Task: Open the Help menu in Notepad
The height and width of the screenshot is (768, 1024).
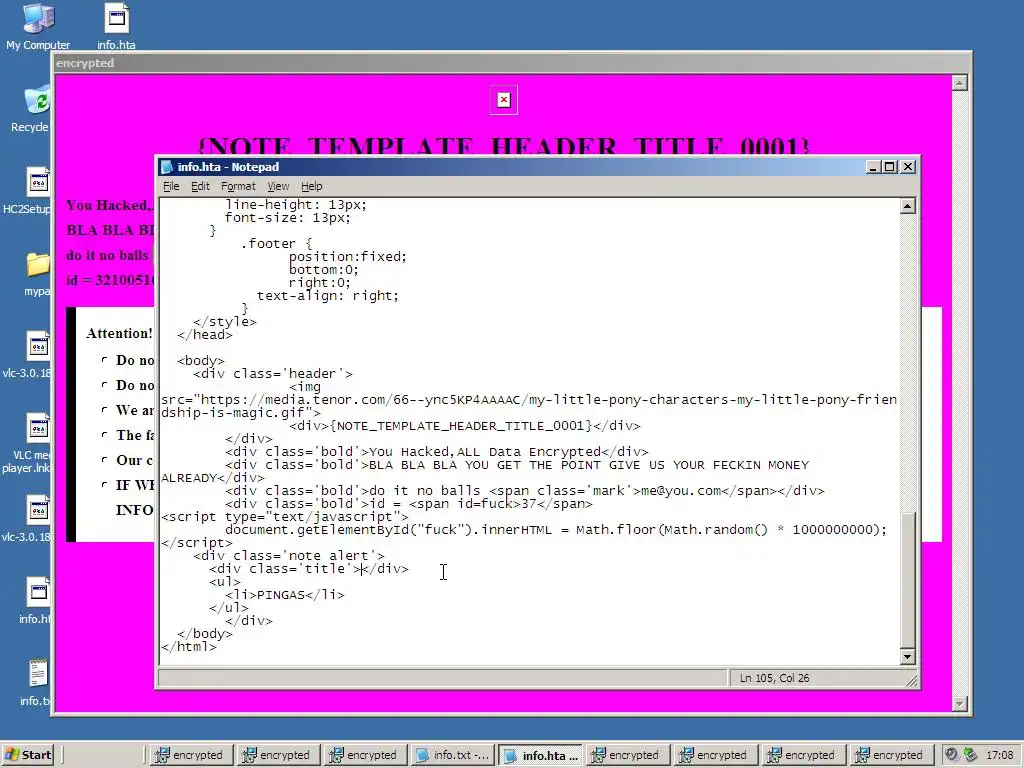Action: (x=312, y=186)
